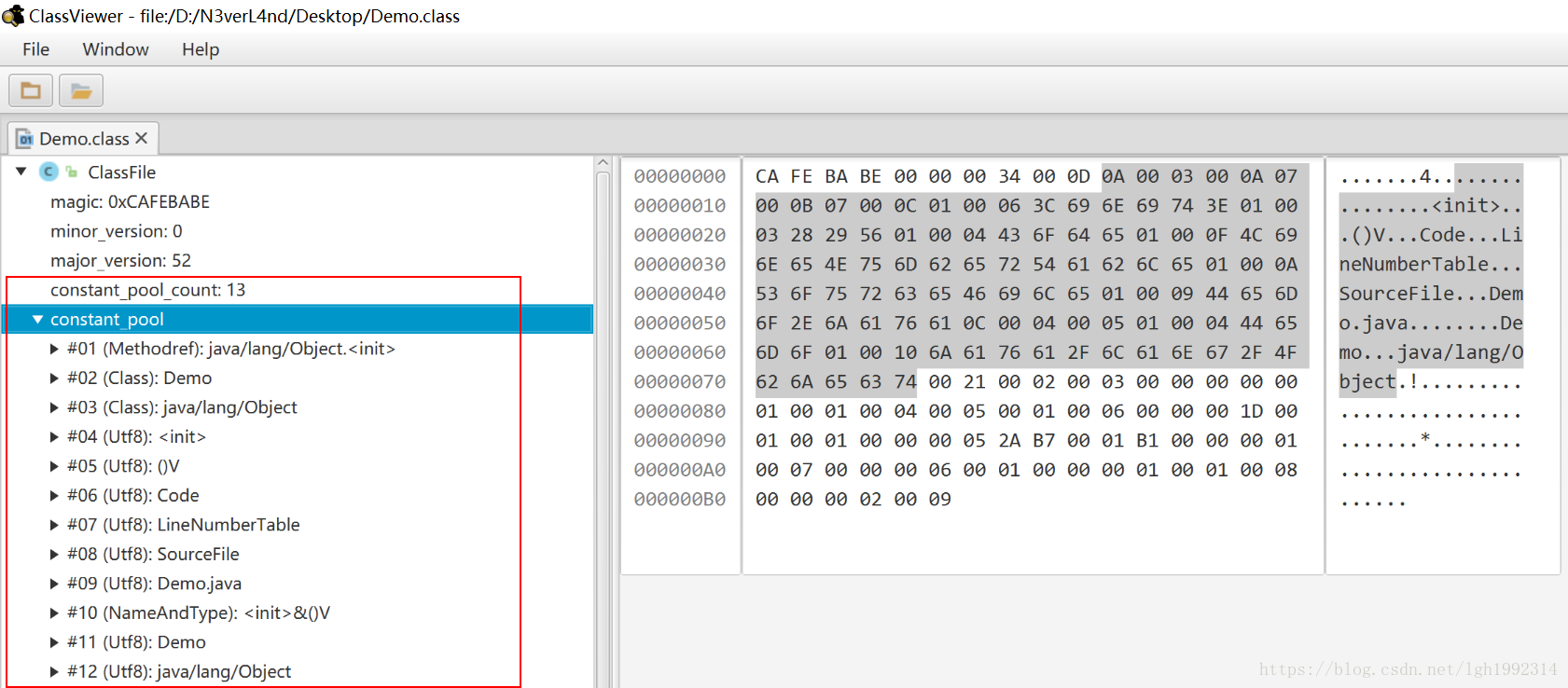This screenshot has height=688, width=1568.
Task: Expand constant #08 Utf8 SourceFile
Action: [54, 554]
